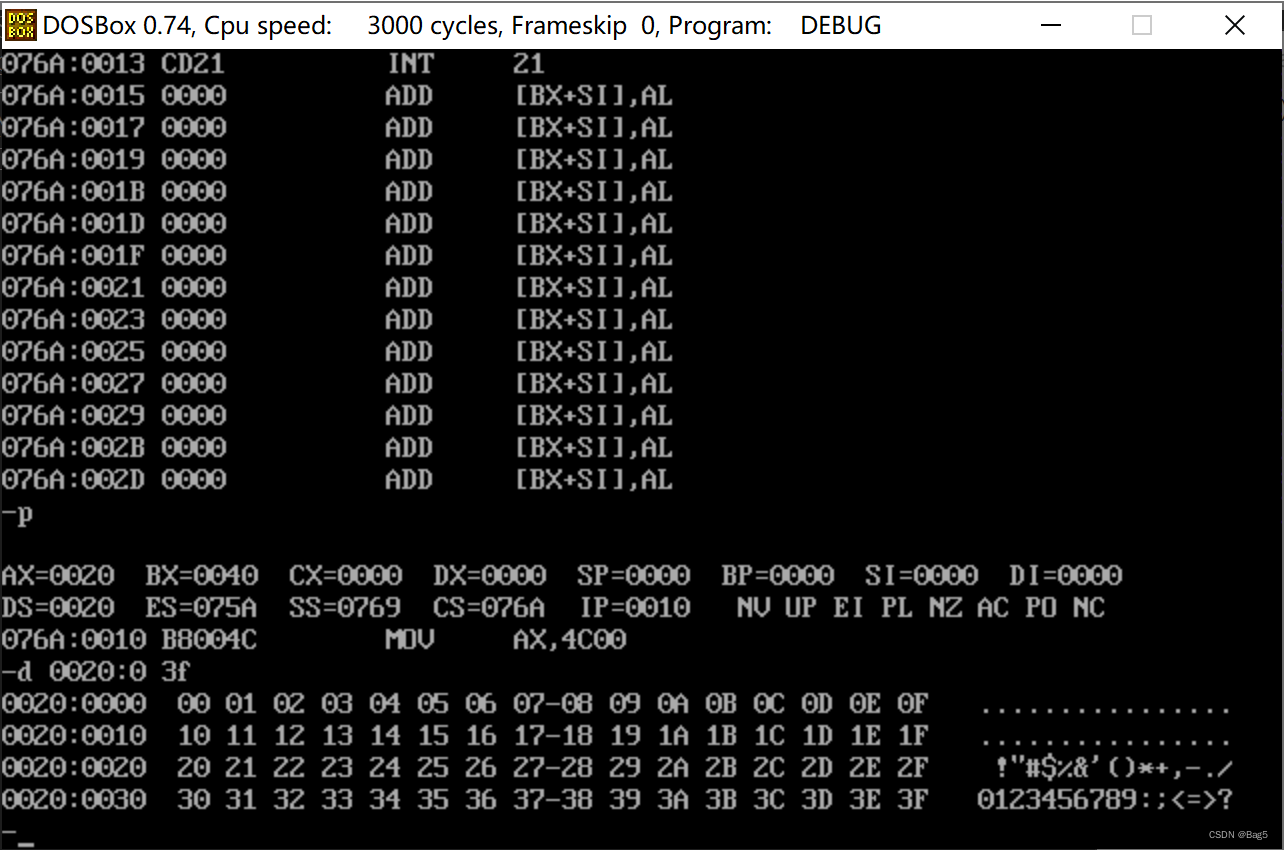The width and height of the screenshot is (1284, 850).
Task: Select address 076A:0029 line
Action: point(337,416)
